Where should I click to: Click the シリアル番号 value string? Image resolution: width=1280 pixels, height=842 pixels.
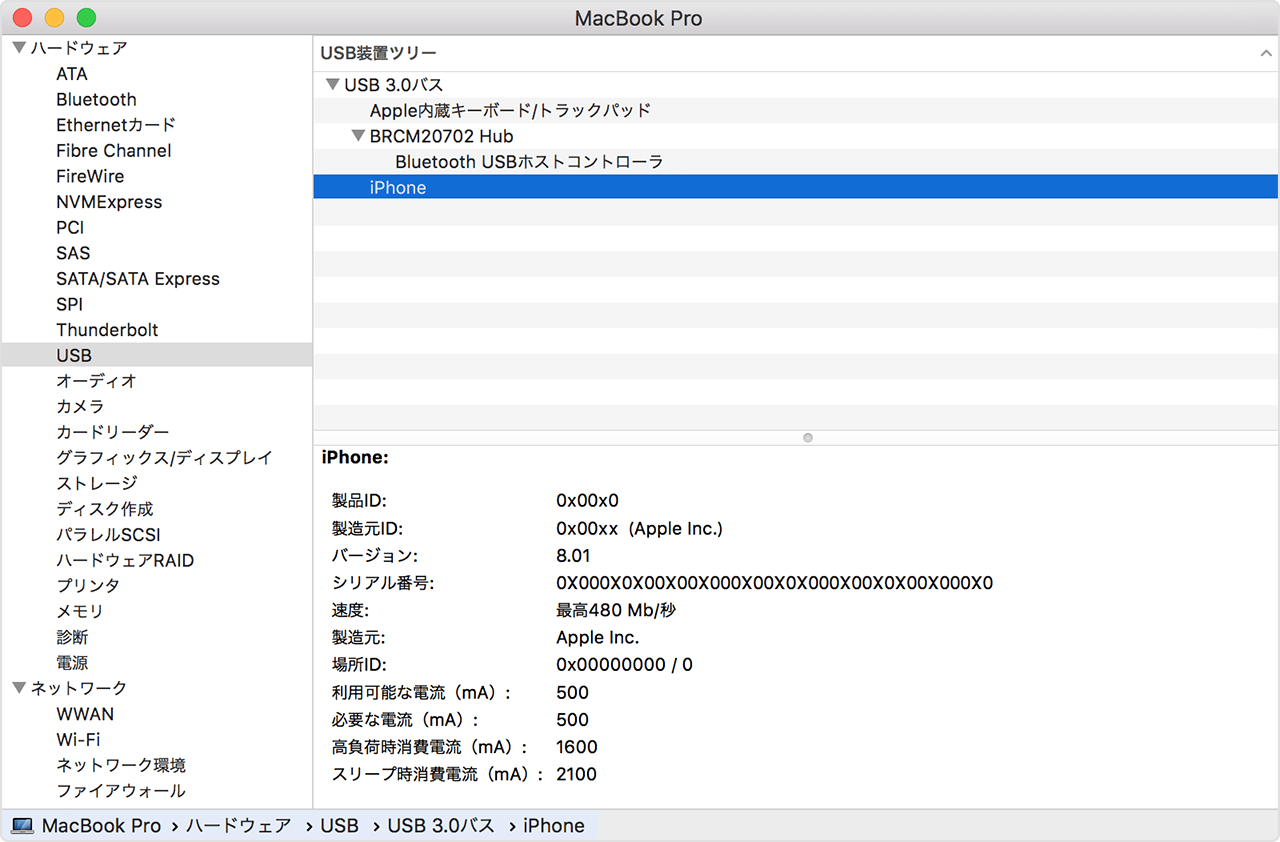tap(775, 583)
